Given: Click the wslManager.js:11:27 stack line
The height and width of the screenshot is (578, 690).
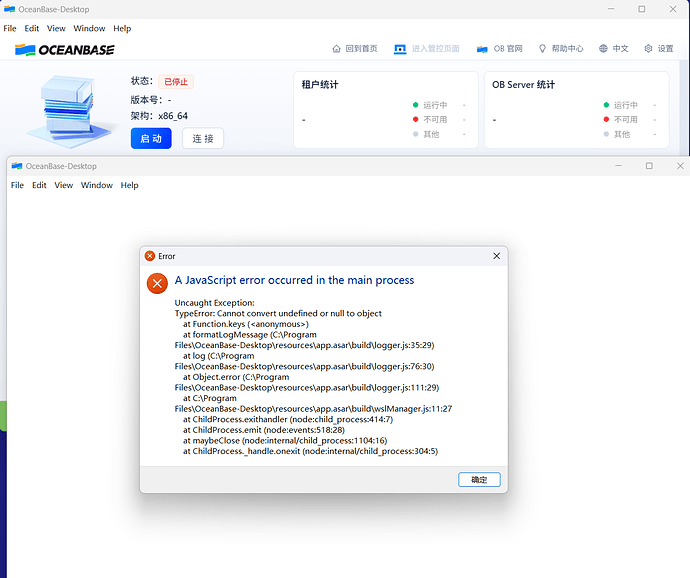Looking at the screenshot, I should tap(313, 409).
